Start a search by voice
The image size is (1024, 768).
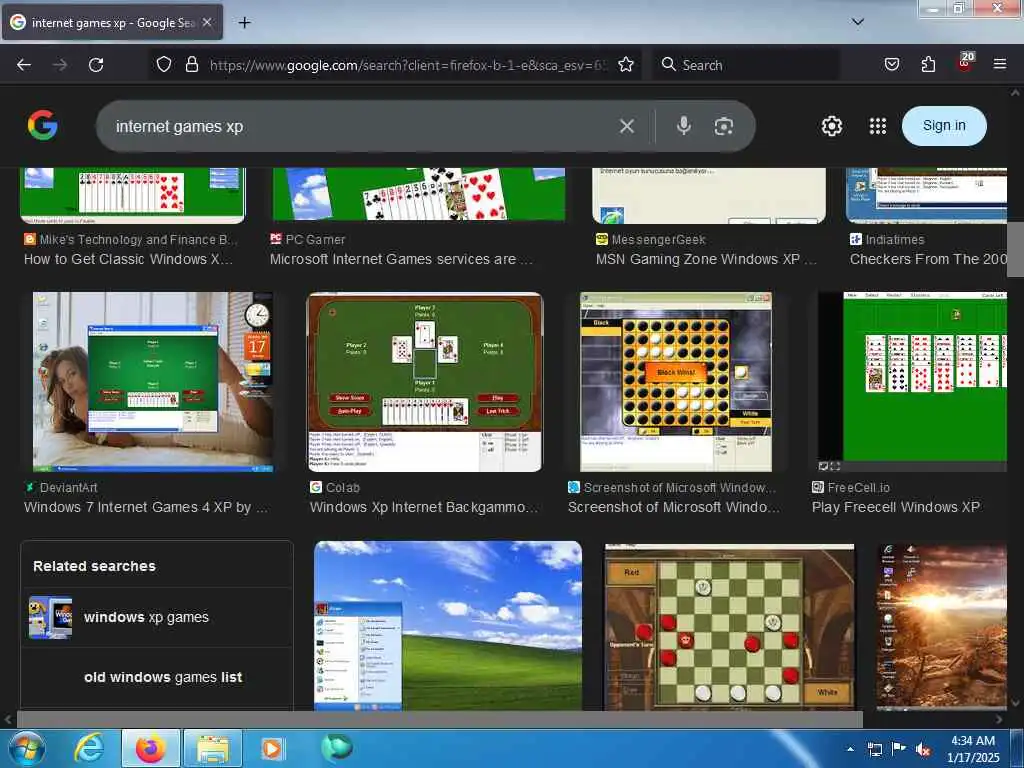[684, 125]
